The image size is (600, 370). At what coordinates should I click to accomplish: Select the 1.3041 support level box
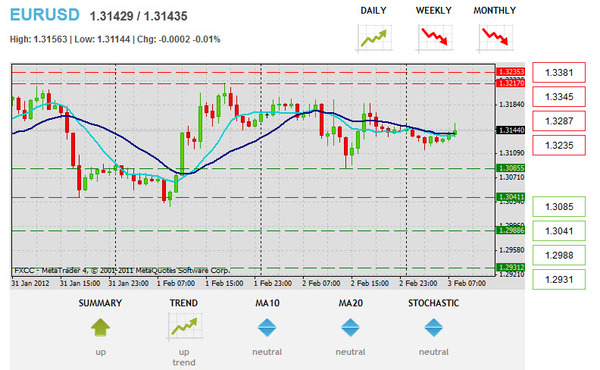tap(559, 231)
